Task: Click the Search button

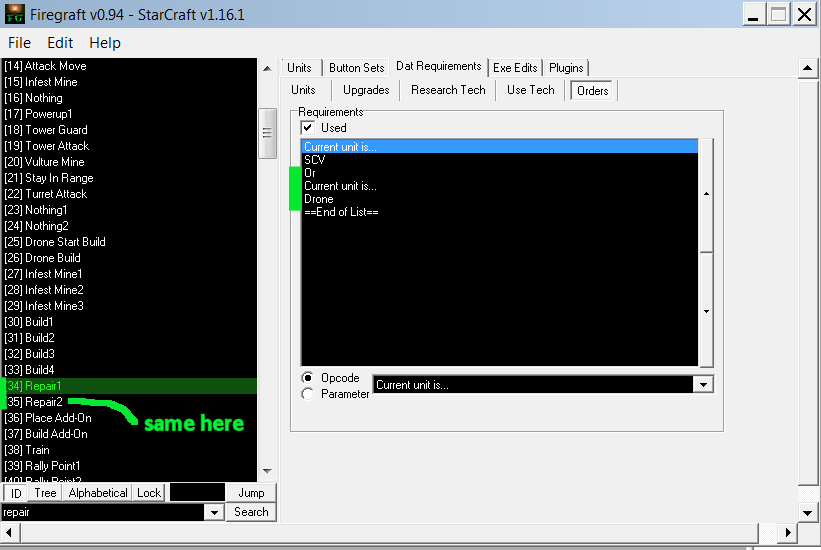Action: pos(251,512)
